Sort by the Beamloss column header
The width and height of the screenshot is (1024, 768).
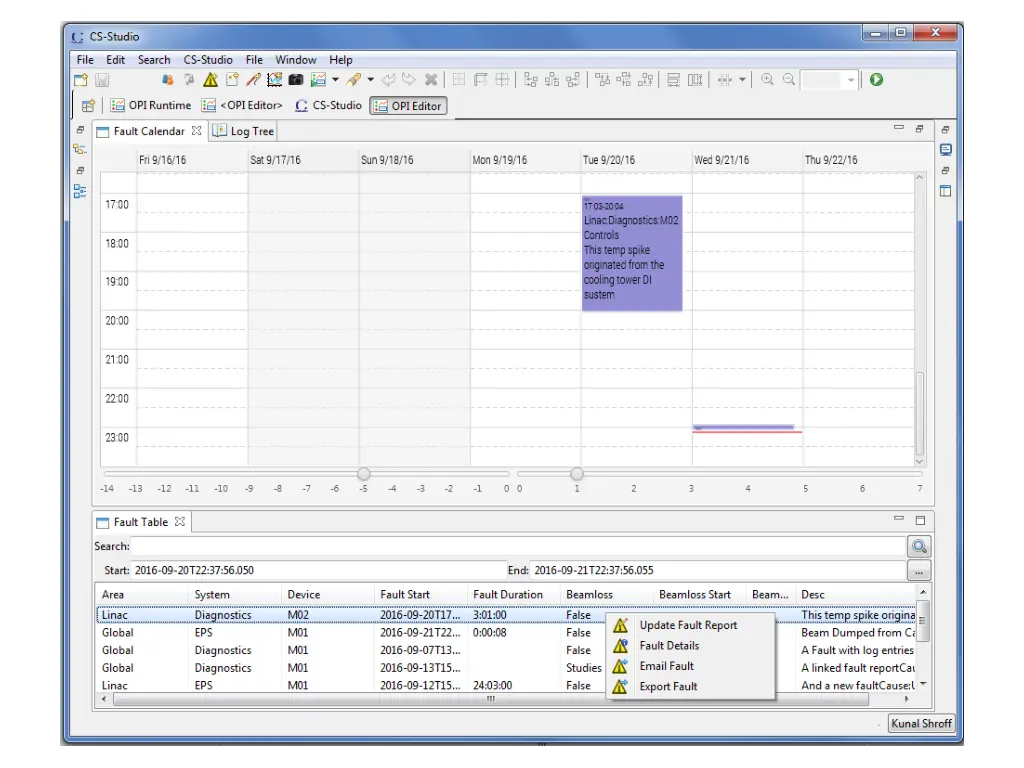click(607, 594)
